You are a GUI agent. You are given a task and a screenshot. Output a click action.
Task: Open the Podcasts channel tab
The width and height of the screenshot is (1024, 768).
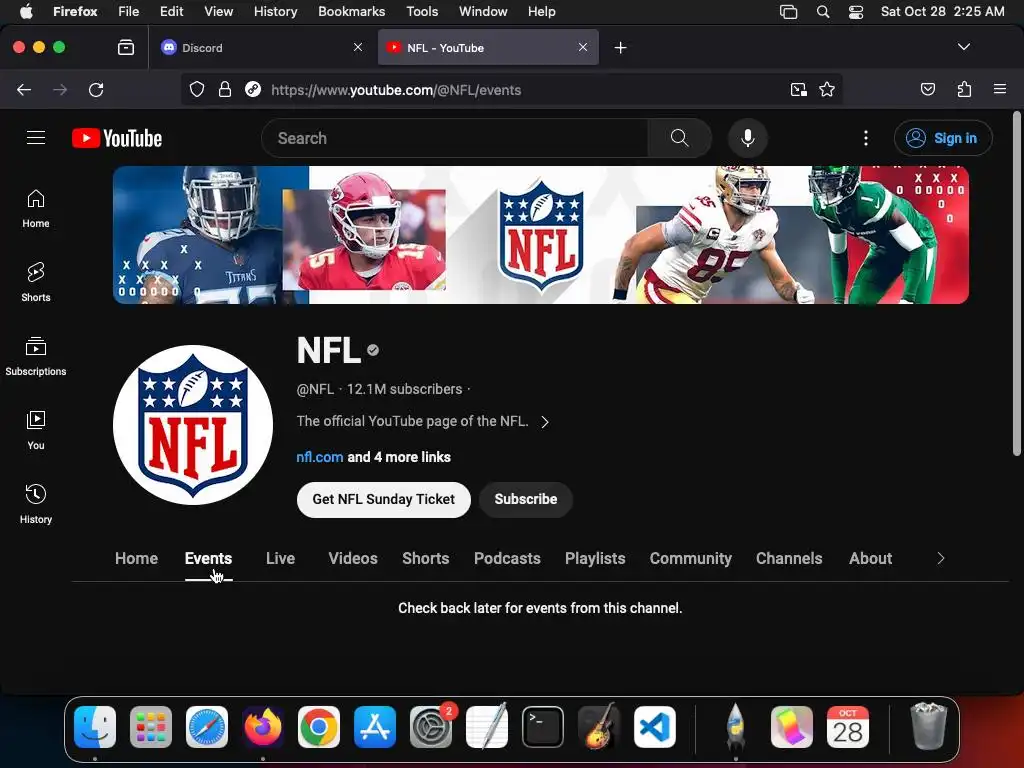507,558
